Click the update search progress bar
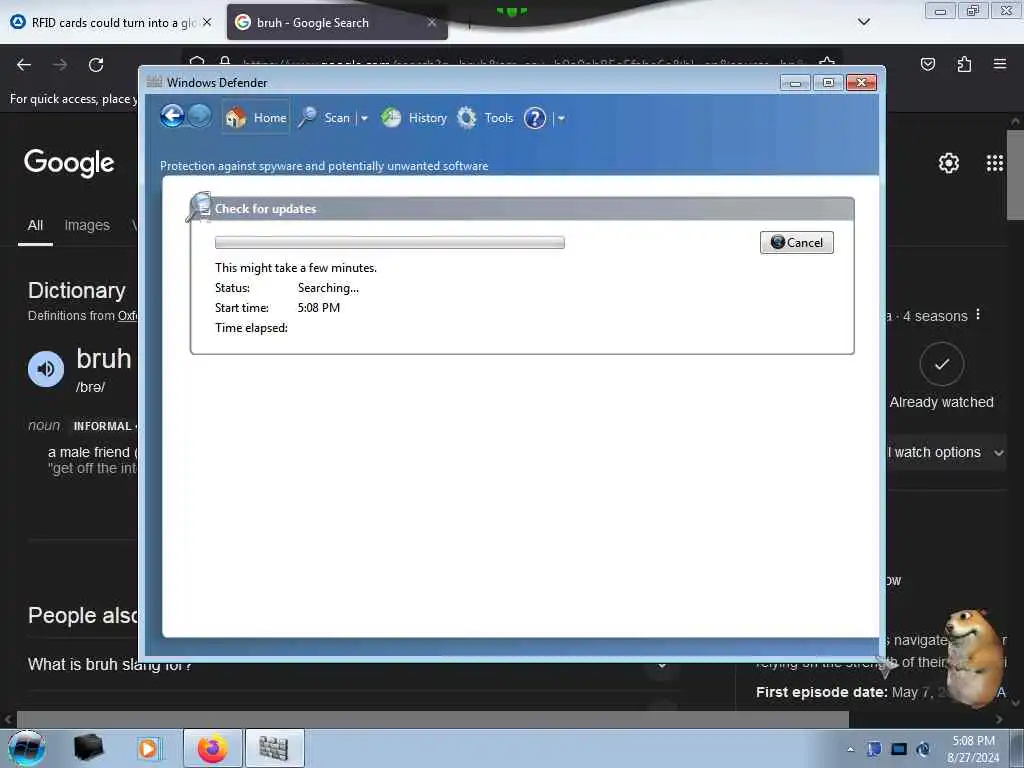The image size is (1024, 768). tap(389, 242)
